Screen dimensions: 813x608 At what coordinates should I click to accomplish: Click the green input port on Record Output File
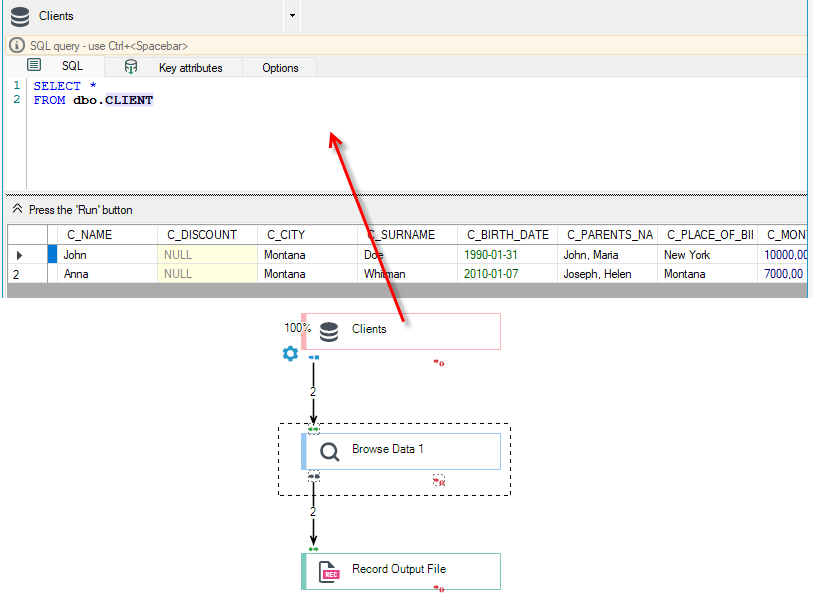tap(314, 549)
